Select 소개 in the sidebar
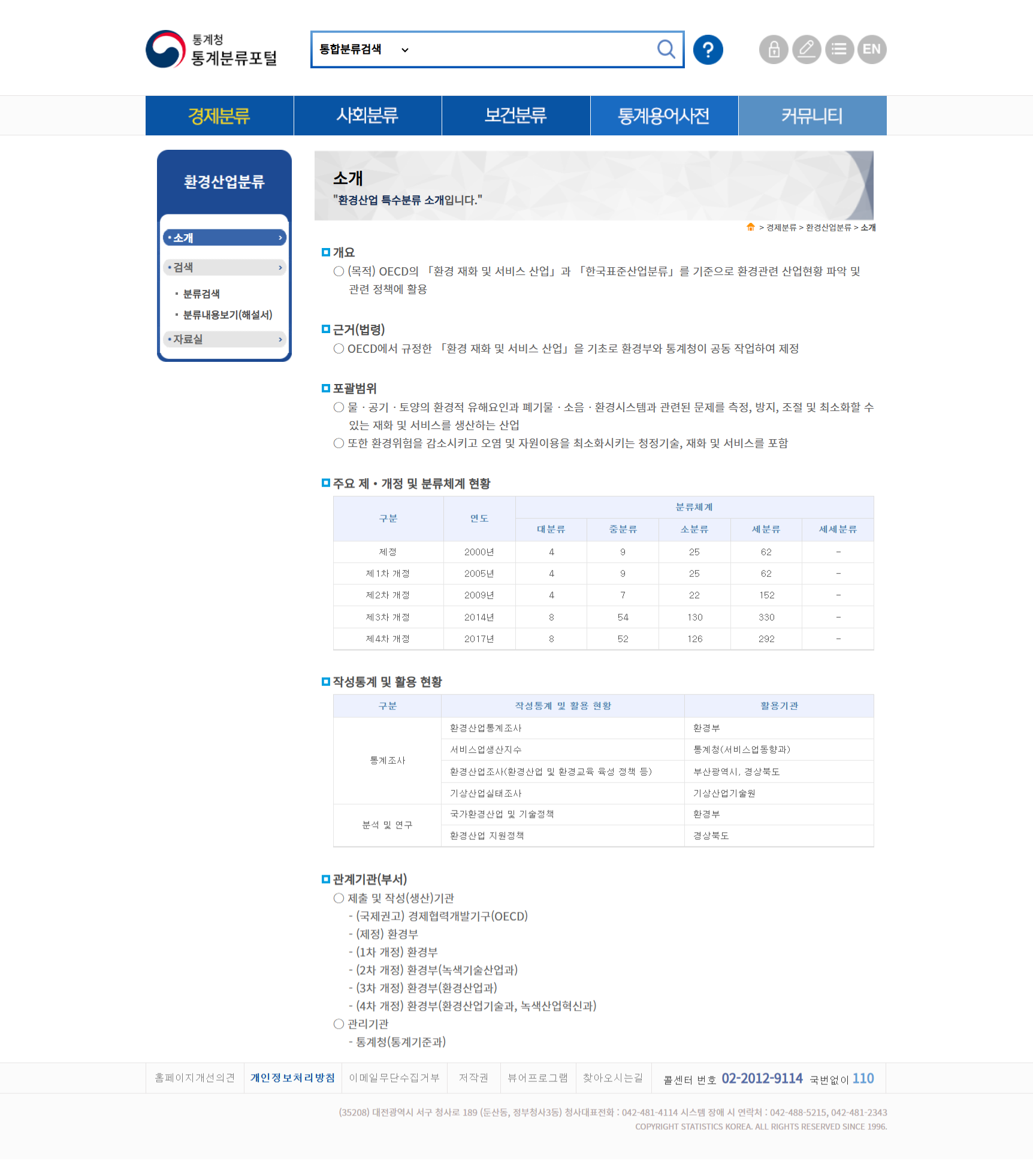The height and width of the screenshot is (1176, 1033). (224, 238)
